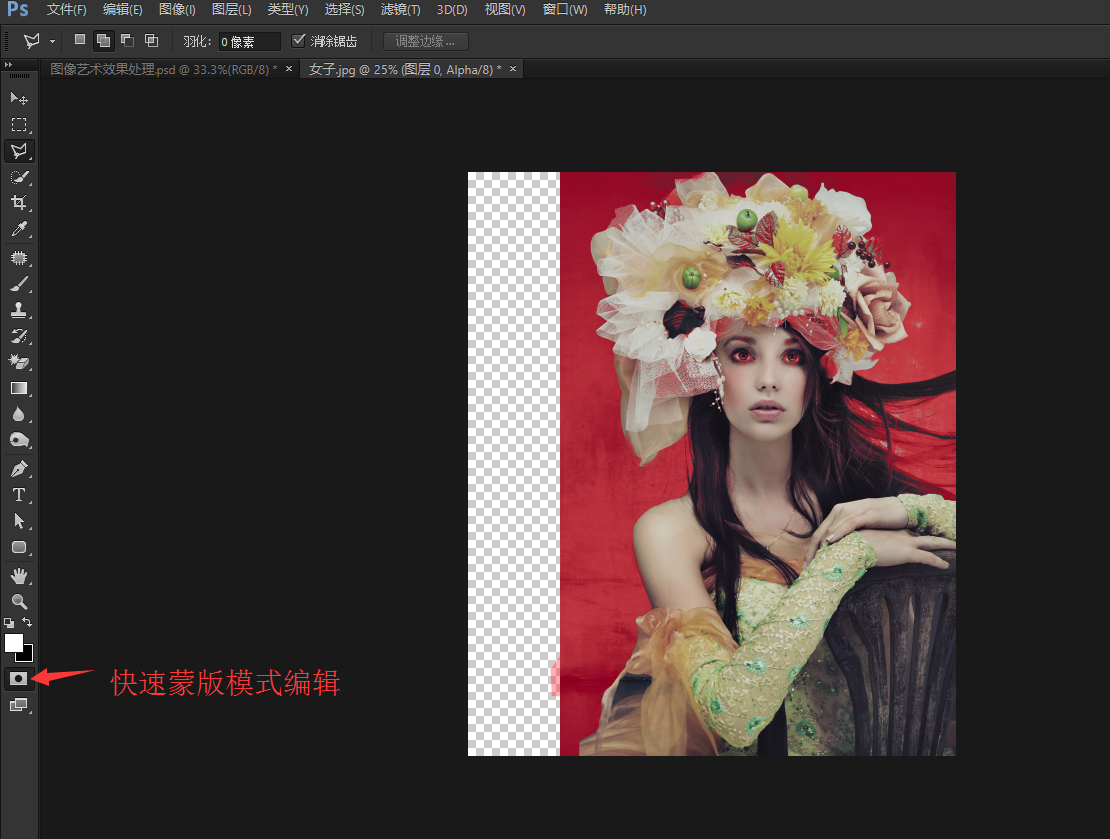
Task: Enable the Subtract from selection mode
Action: click(127, 40)
